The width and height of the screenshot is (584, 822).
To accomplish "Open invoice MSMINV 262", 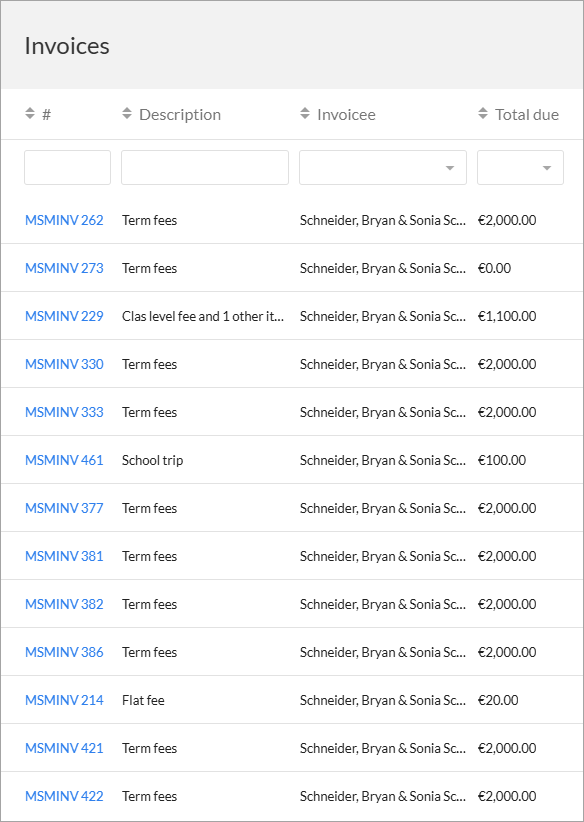I will click(64, 220).
